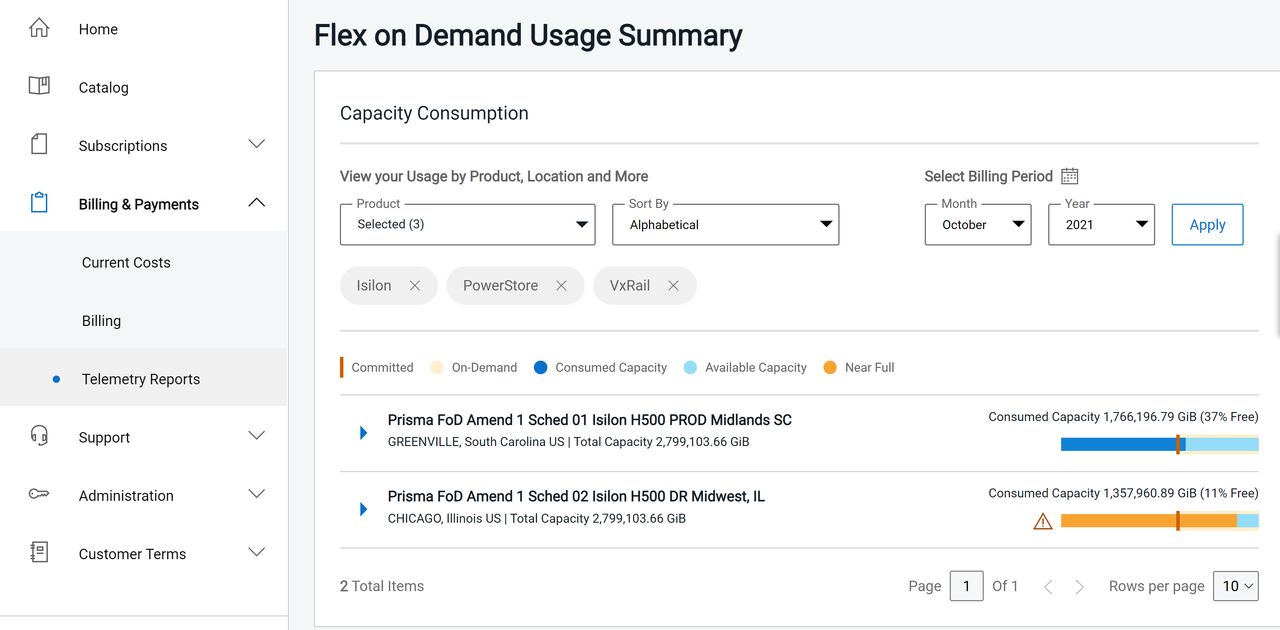Click the Apply button
Image resolution: width=1280 pixels, height=630 pixels.
(x=1207, y=224)
